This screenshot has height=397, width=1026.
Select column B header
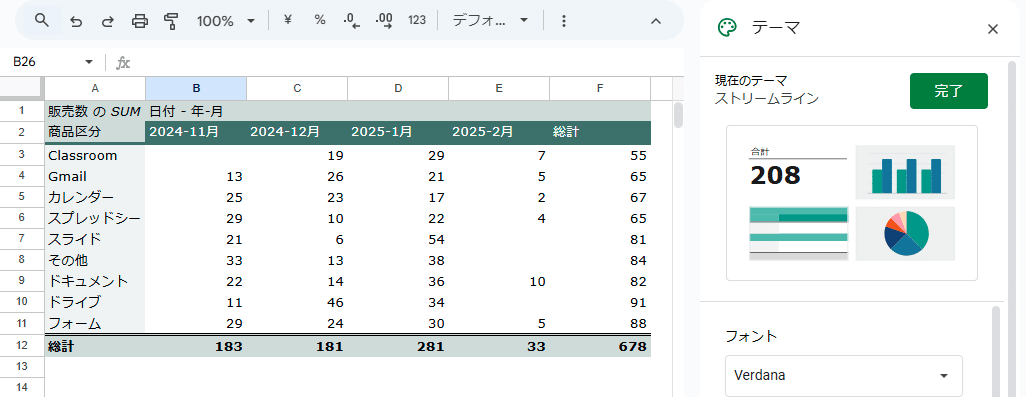pos(196,88)
